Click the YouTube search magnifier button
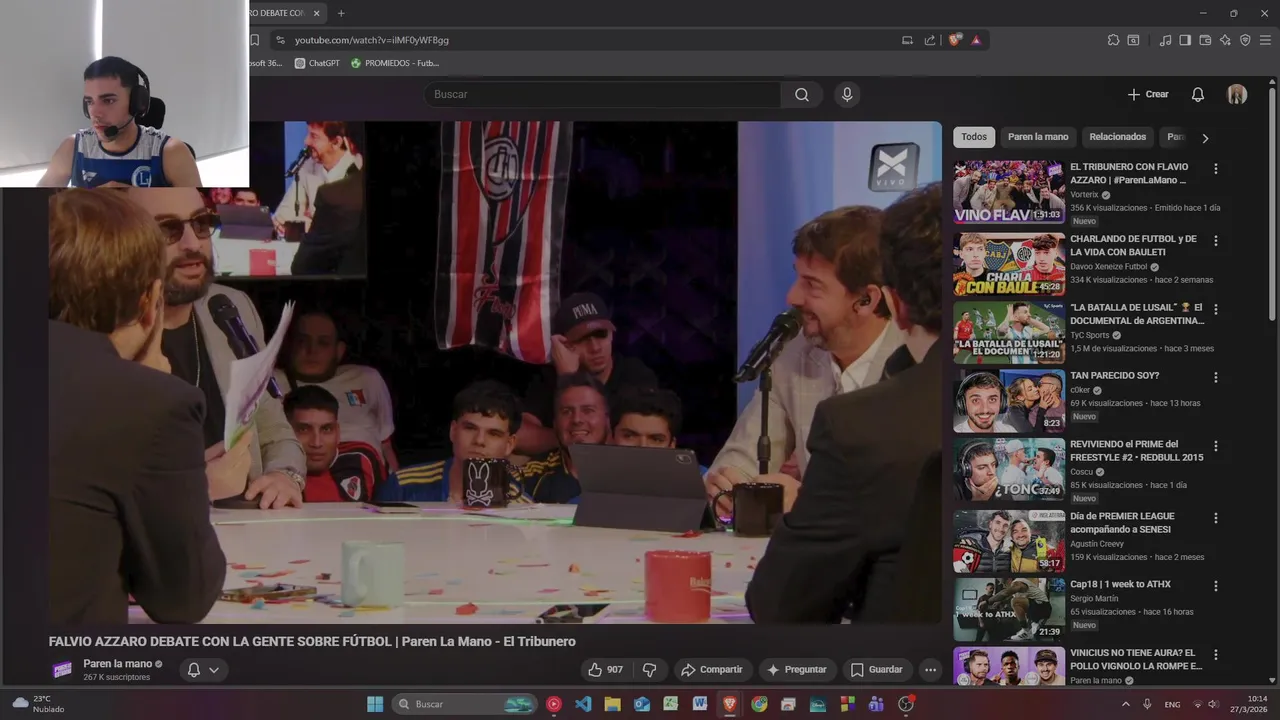 coord(802,94)
